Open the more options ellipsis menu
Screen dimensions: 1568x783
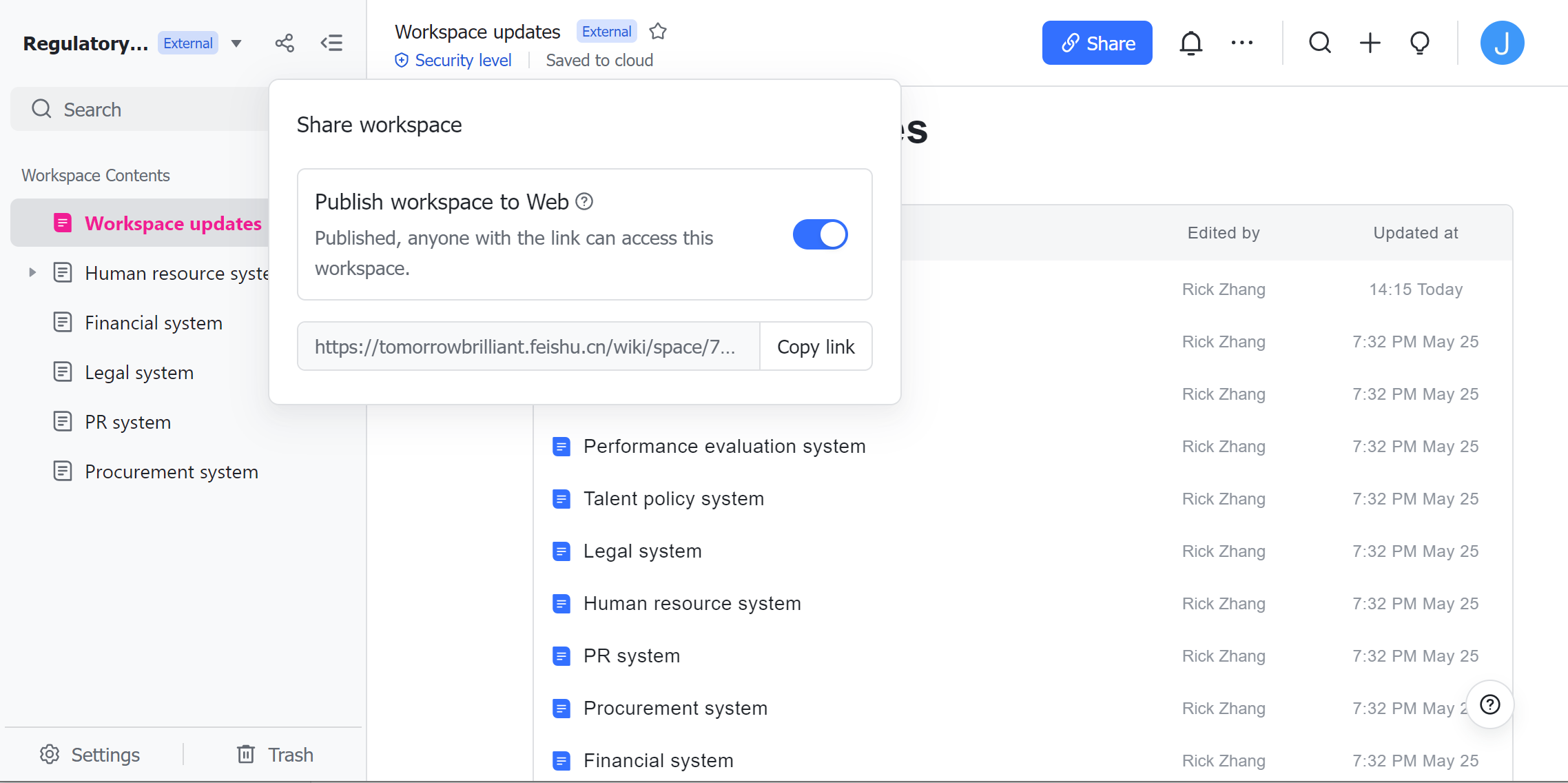coord(1241,43)
